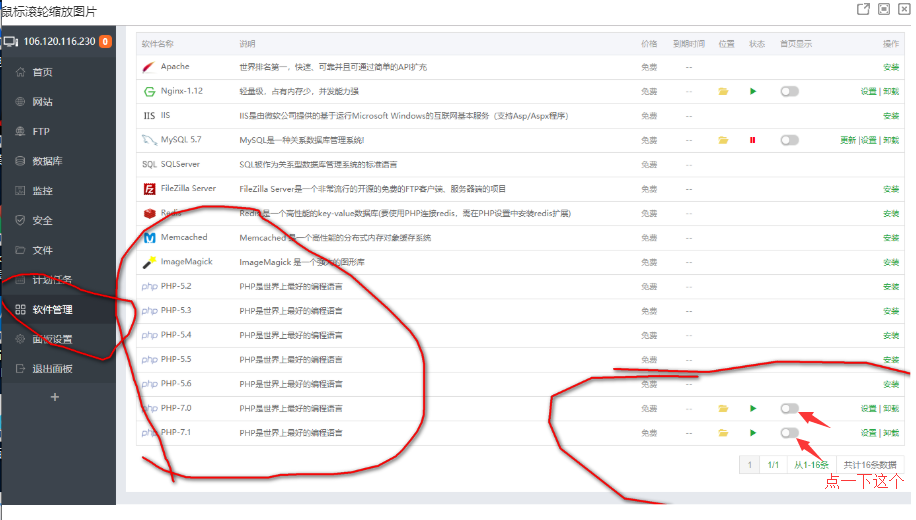This screenshot has width=916, height=520.
Task: Close the image viewer at top right
Action: [x=904, y=9]
